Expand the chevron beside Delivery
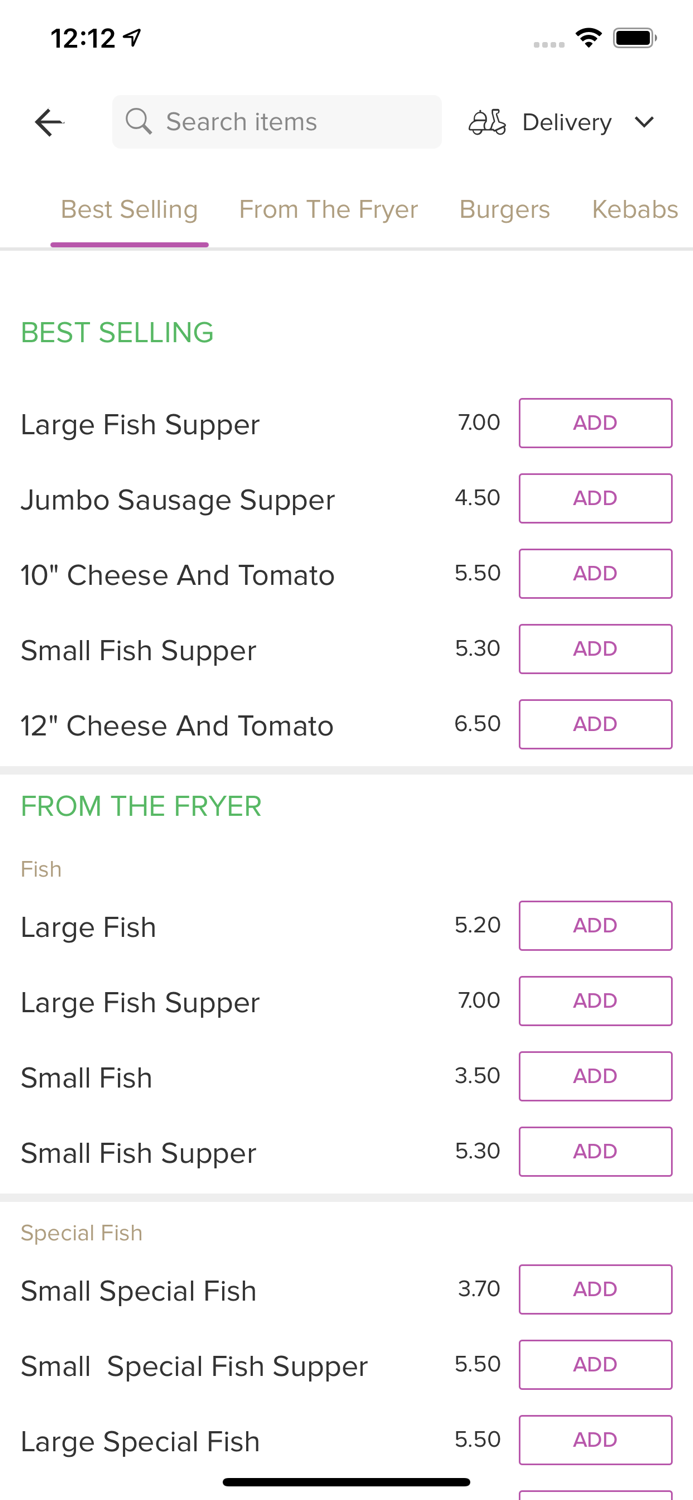 pos(645,122)
